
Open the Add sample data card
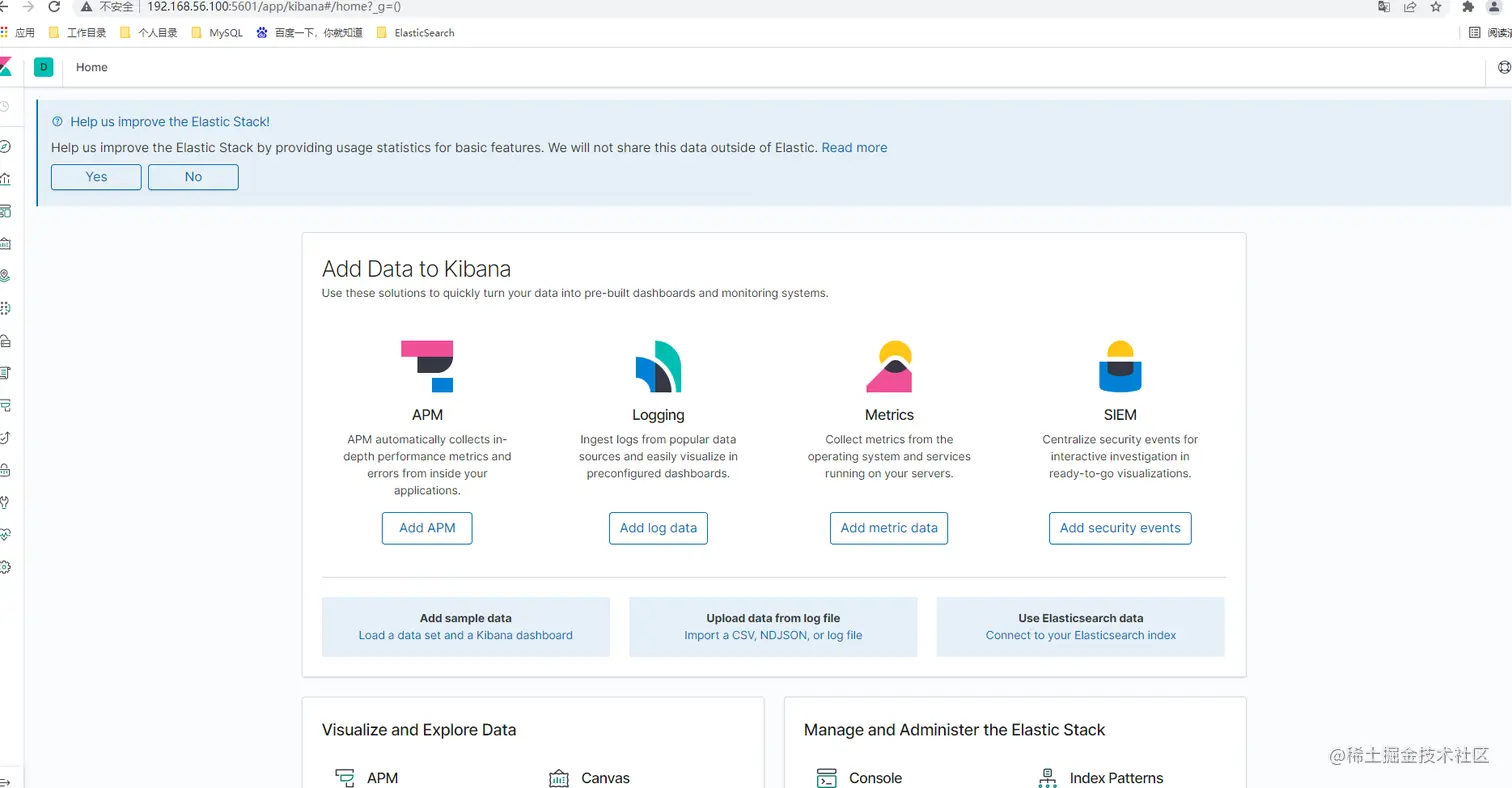(466, 627)
